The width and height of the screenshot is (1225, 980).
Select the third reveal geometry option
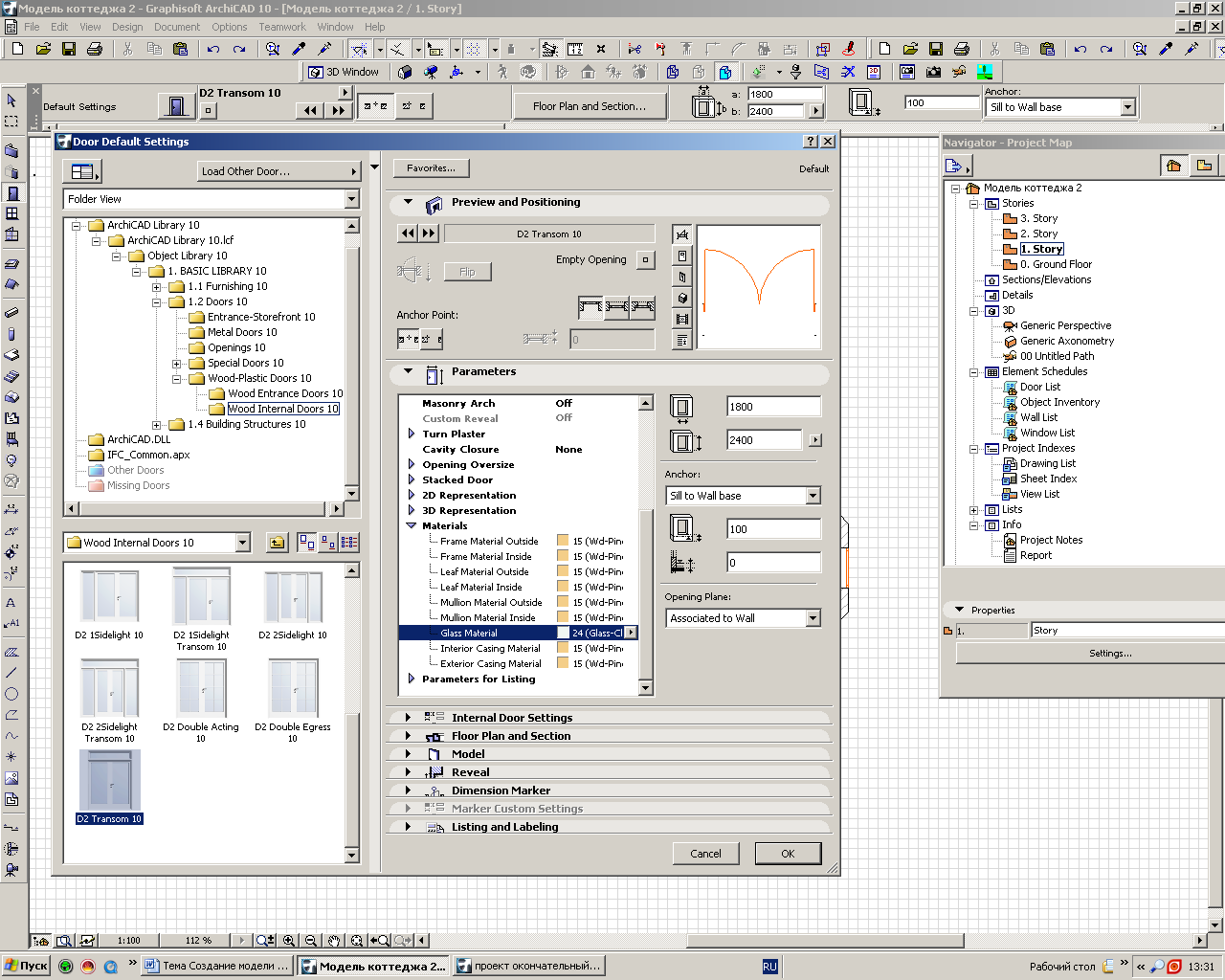642,307
